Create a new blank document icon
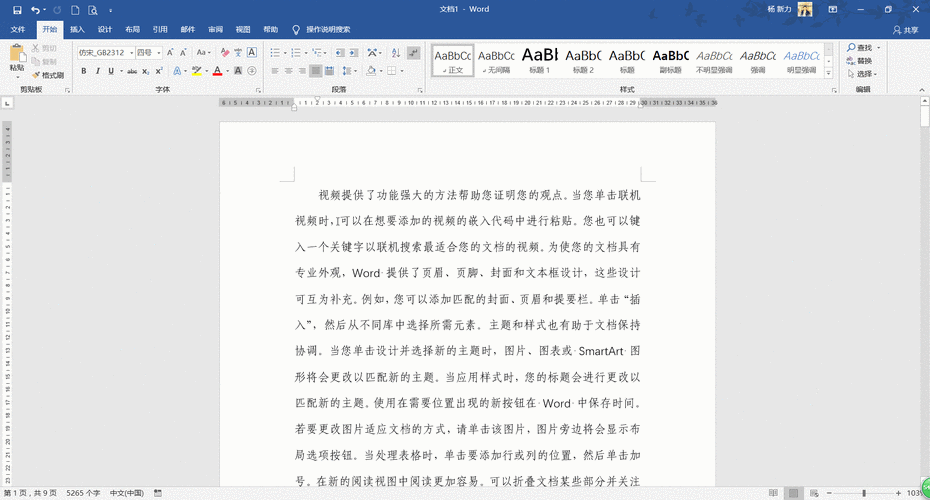 (75, 10)
